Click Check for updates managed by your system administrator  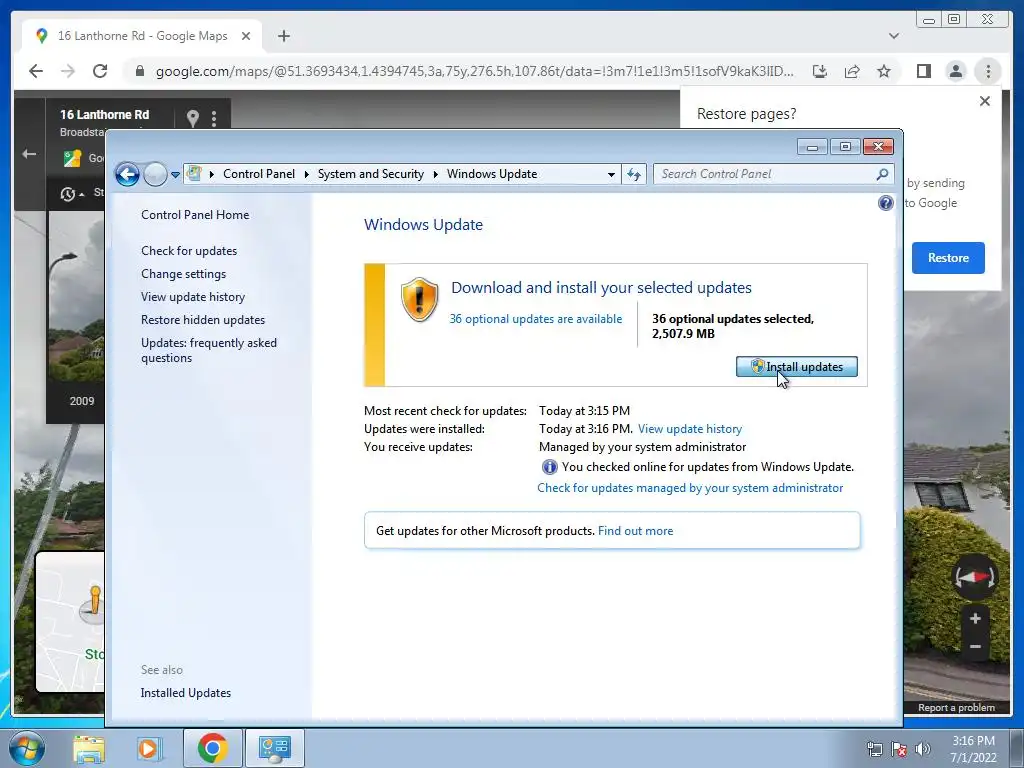[690, 488]
